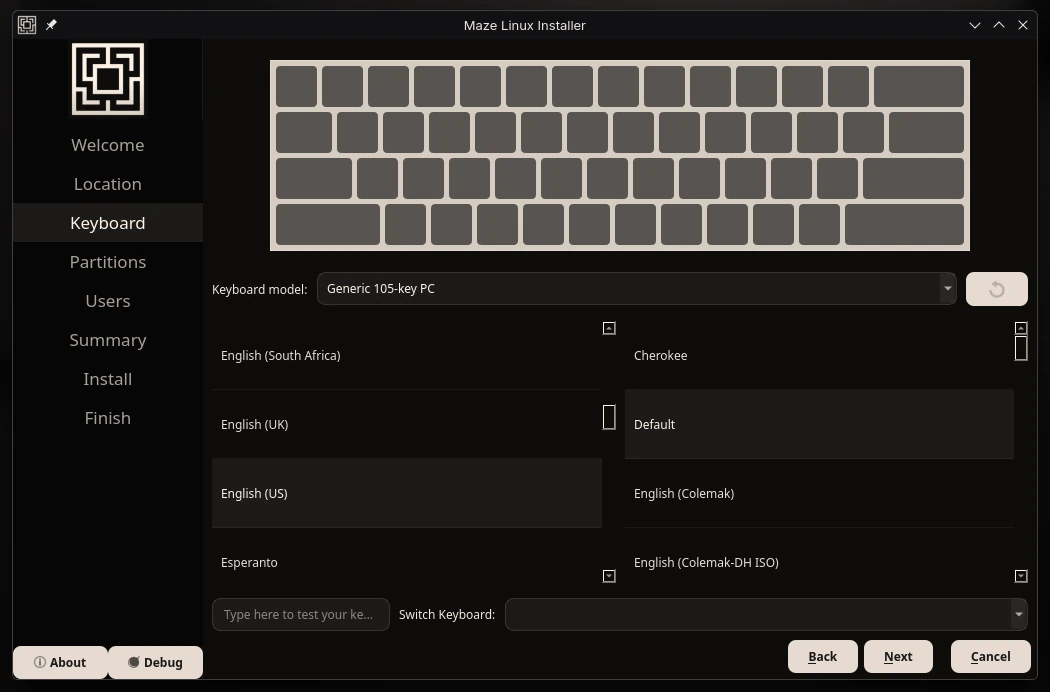The width and height of the screenshot is (1050, 692).
Task: Click the Next button
Action: [x=898, y=656]
